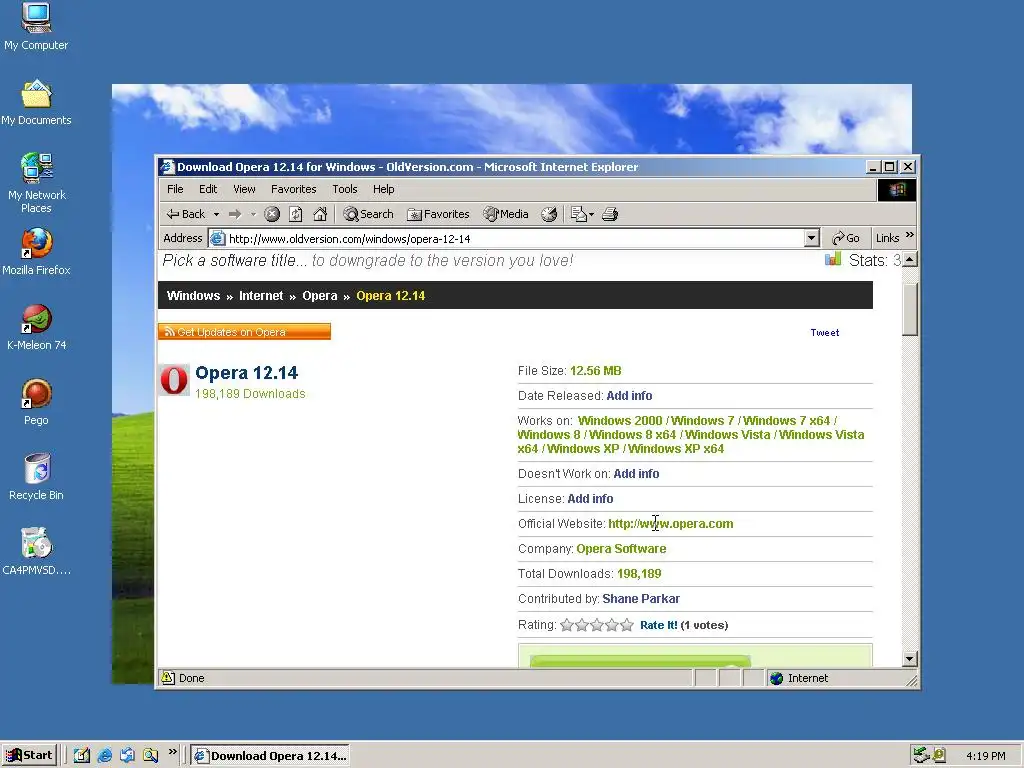Click the fifth rating star

point(627,625)
